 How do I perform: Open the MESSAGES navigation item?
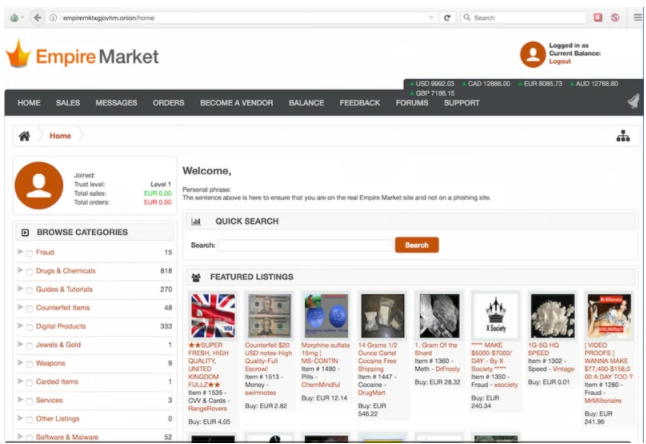tap(116, 103)
